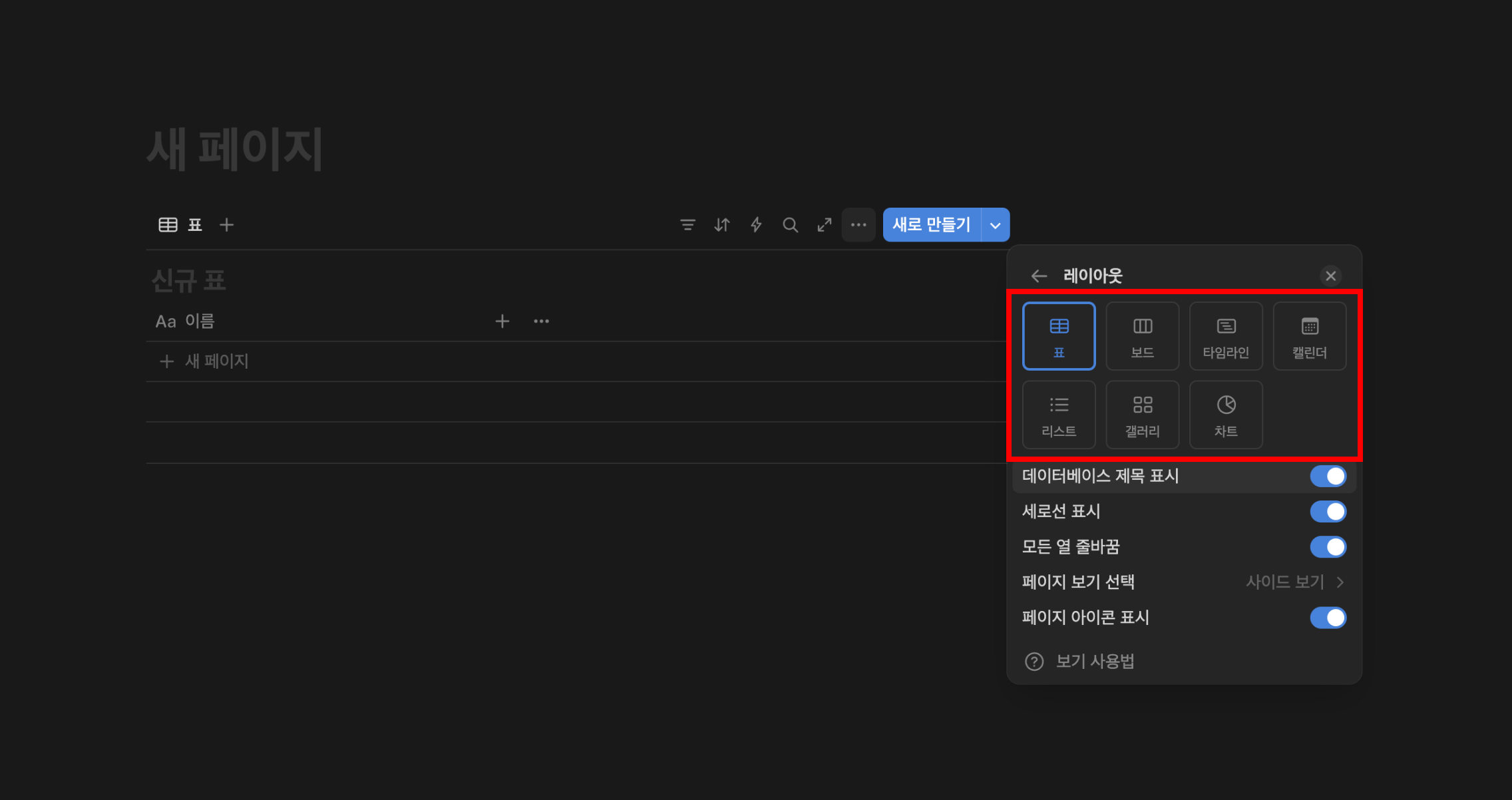The image size is (1512, 800).
Task: Disable the 세로선 표시 toggle
Action: 1328,511
